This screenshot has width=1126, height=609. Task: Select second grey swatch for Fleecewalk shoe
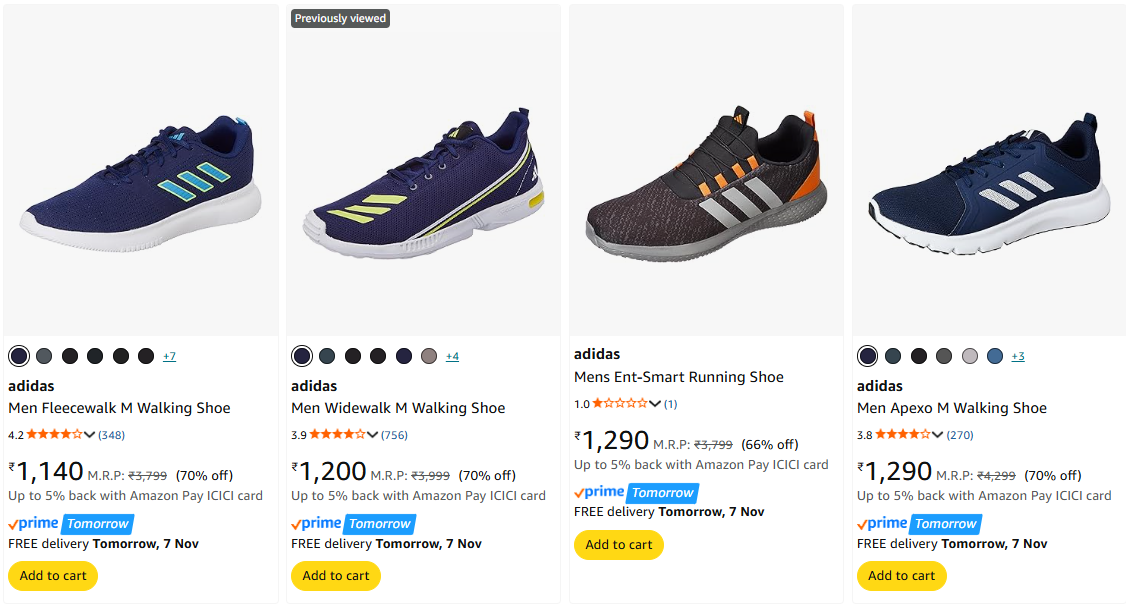[x=44, y=356]
